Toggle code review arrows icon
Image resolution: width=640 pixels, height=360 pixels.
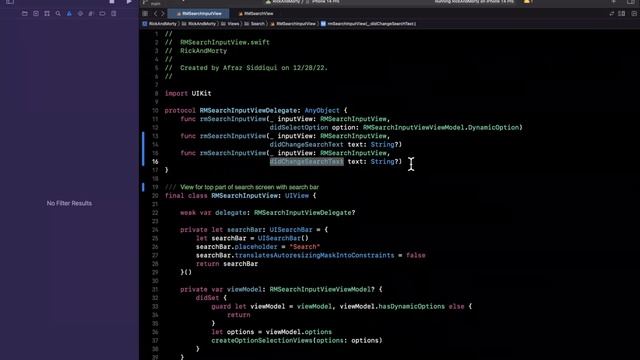click(611, 13)
